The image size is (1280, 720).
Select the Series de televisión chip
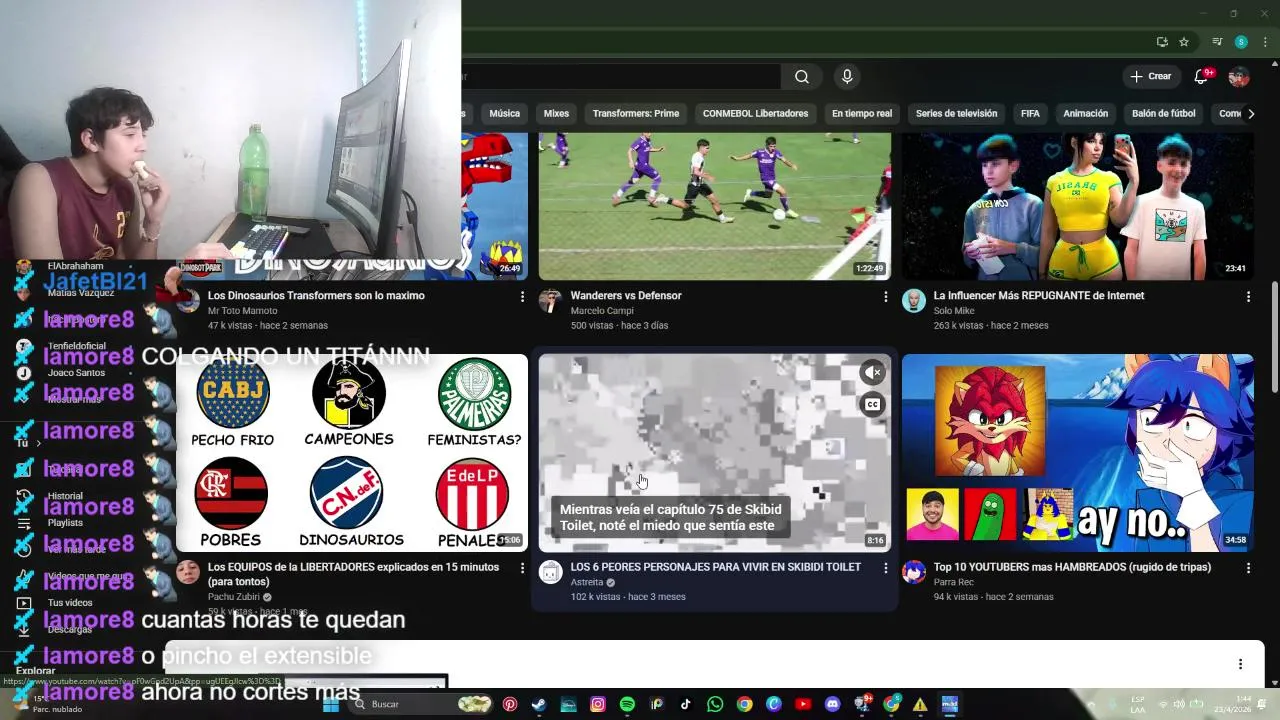click(956, 113)
